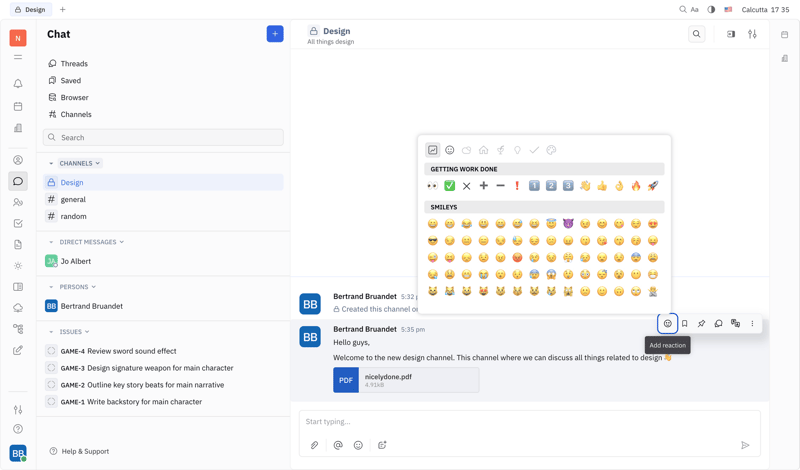Open channel settings sliders icon in header
Image resolution: width=800 pixels, height=470 pixels.
pyautogui.click(x=752, y=34)
